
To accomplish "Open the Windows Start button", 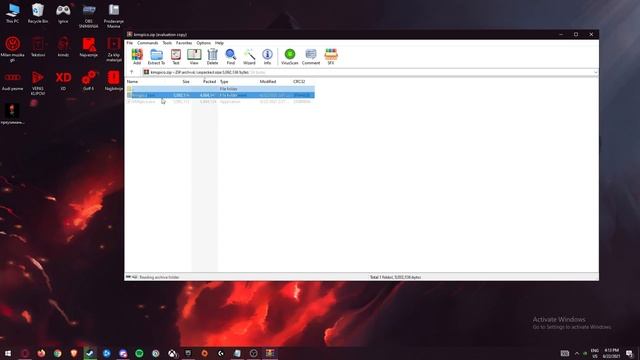I will (8, 353).
